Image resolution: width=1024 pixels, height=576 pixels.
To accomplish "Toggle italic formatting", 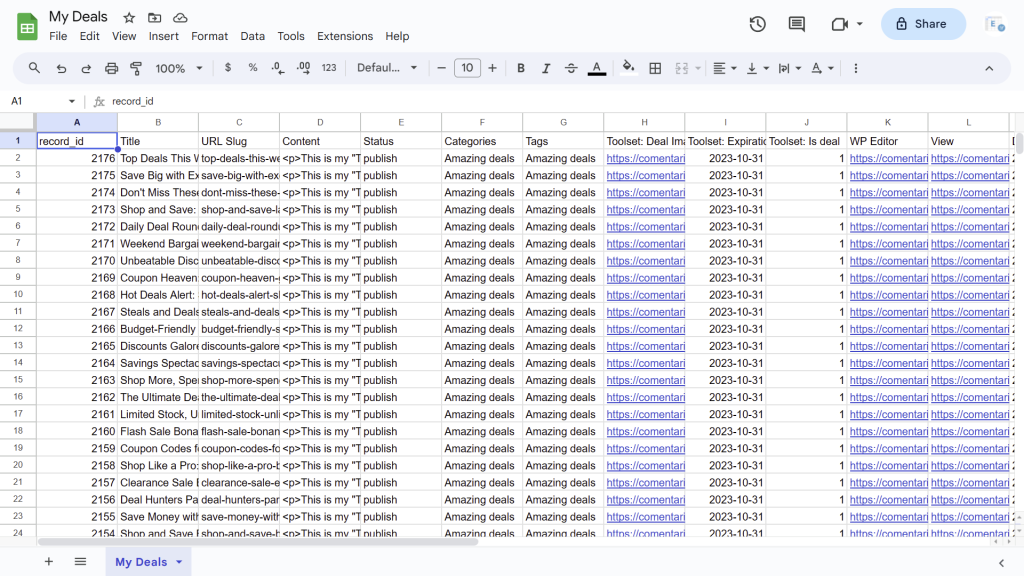I will point(546,68).
